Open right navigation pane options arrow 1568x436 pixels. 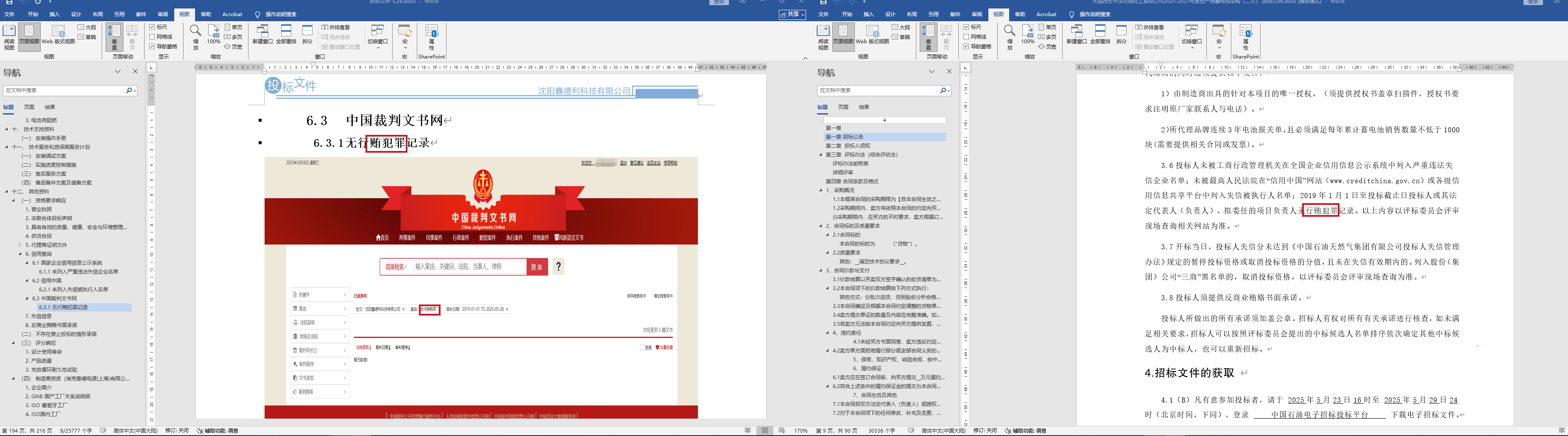931,72
